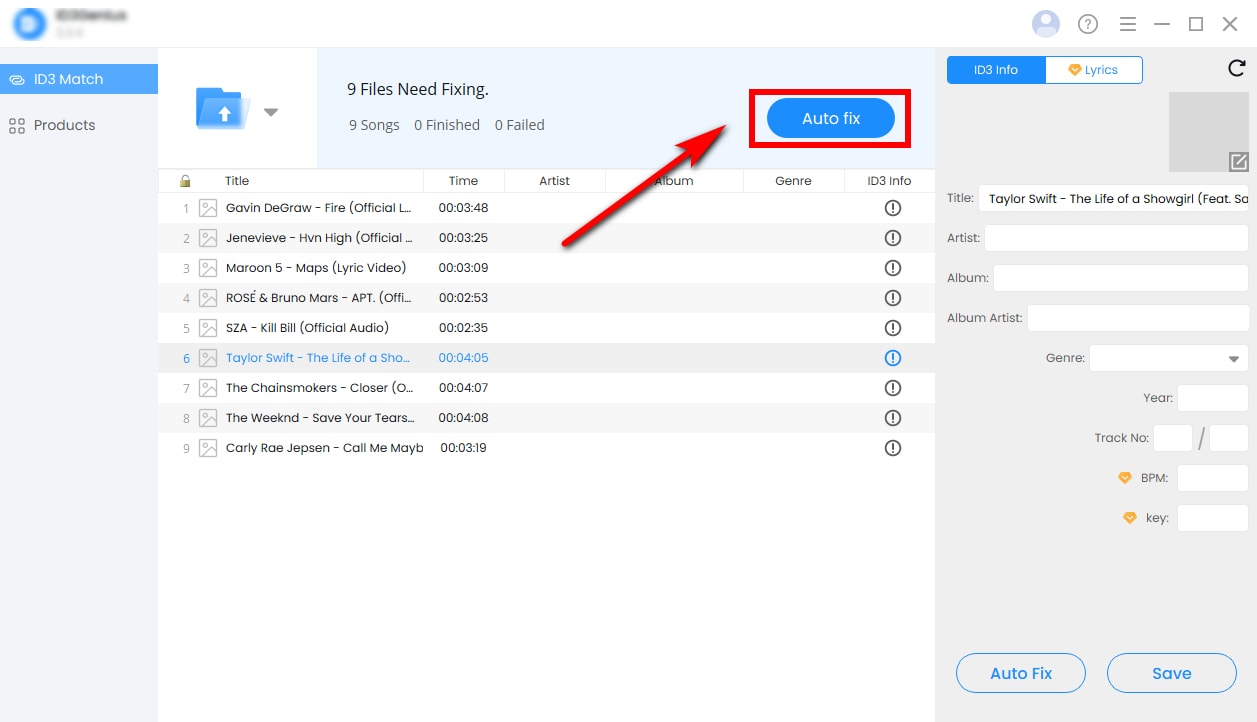Click the refresh icon in ID3 panel
This screenshot has width=1257, height=722.
[1236, 69]
